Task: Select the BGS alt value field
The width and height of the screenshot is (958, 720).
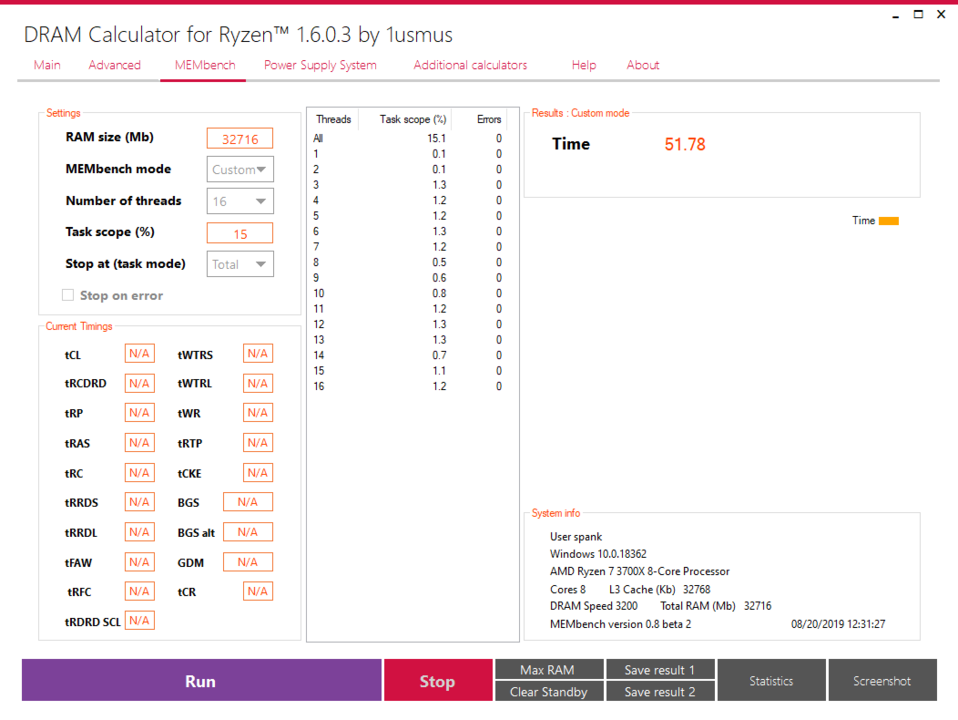Action: (x=247, y=532)
